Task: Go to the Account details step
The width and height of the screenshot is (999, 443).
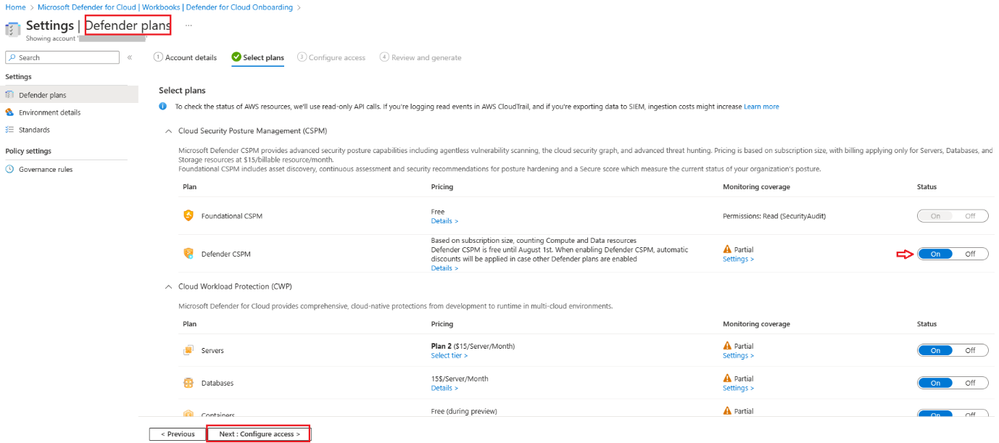Action: 185,57
